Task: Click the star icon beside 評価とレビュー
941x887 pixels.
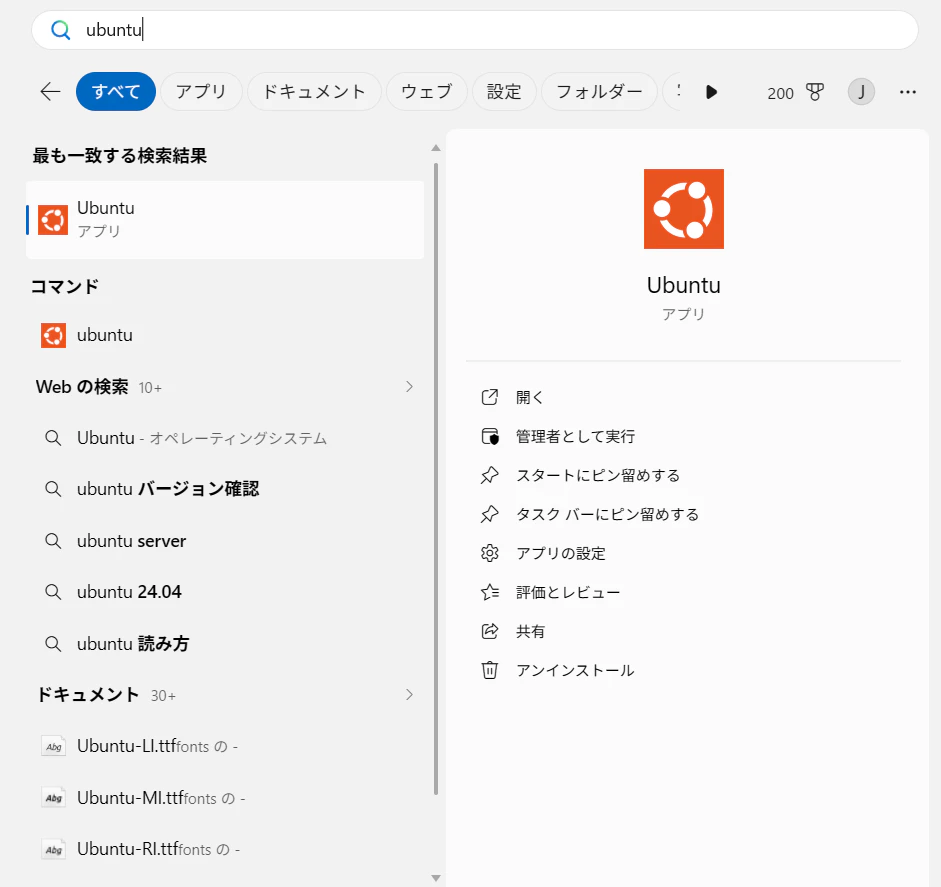Action: [490, 592]
